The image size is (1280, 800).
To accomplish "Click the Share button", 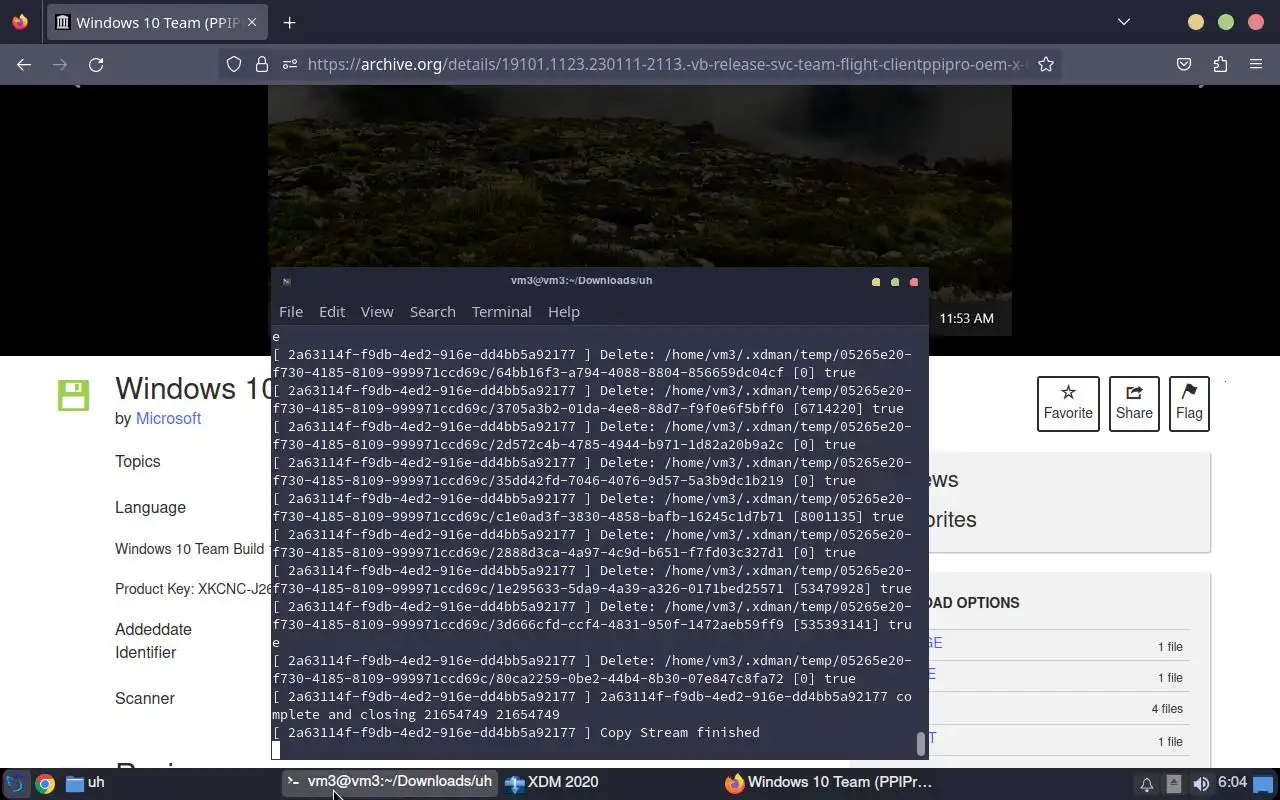I will [1134, 404].
